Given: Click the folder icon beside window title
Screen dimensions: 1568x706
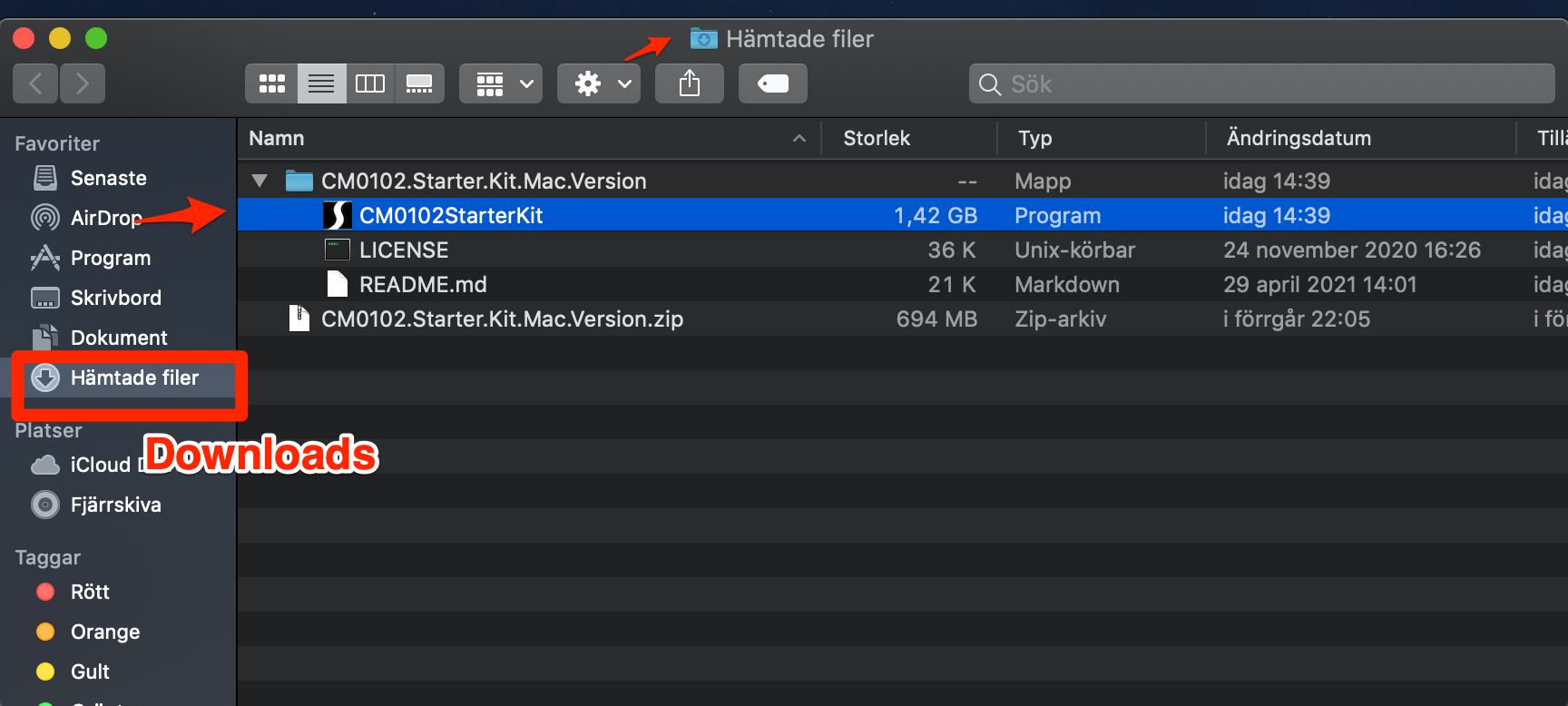Looking at the screenshot, I should point(703,39).
